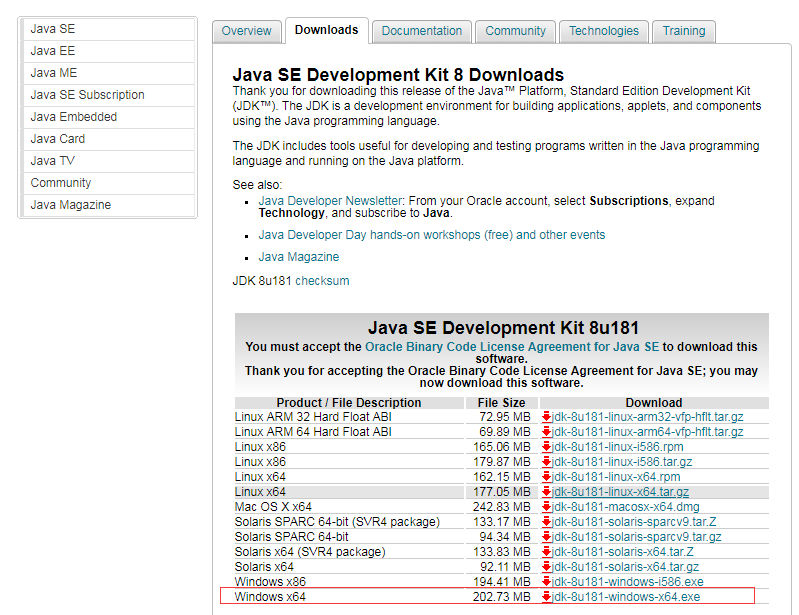The height and width of the screenshot is (615, 799).
Task: Click red download arrow for linux-arm64 tar.gz
Action: [546, 432]
